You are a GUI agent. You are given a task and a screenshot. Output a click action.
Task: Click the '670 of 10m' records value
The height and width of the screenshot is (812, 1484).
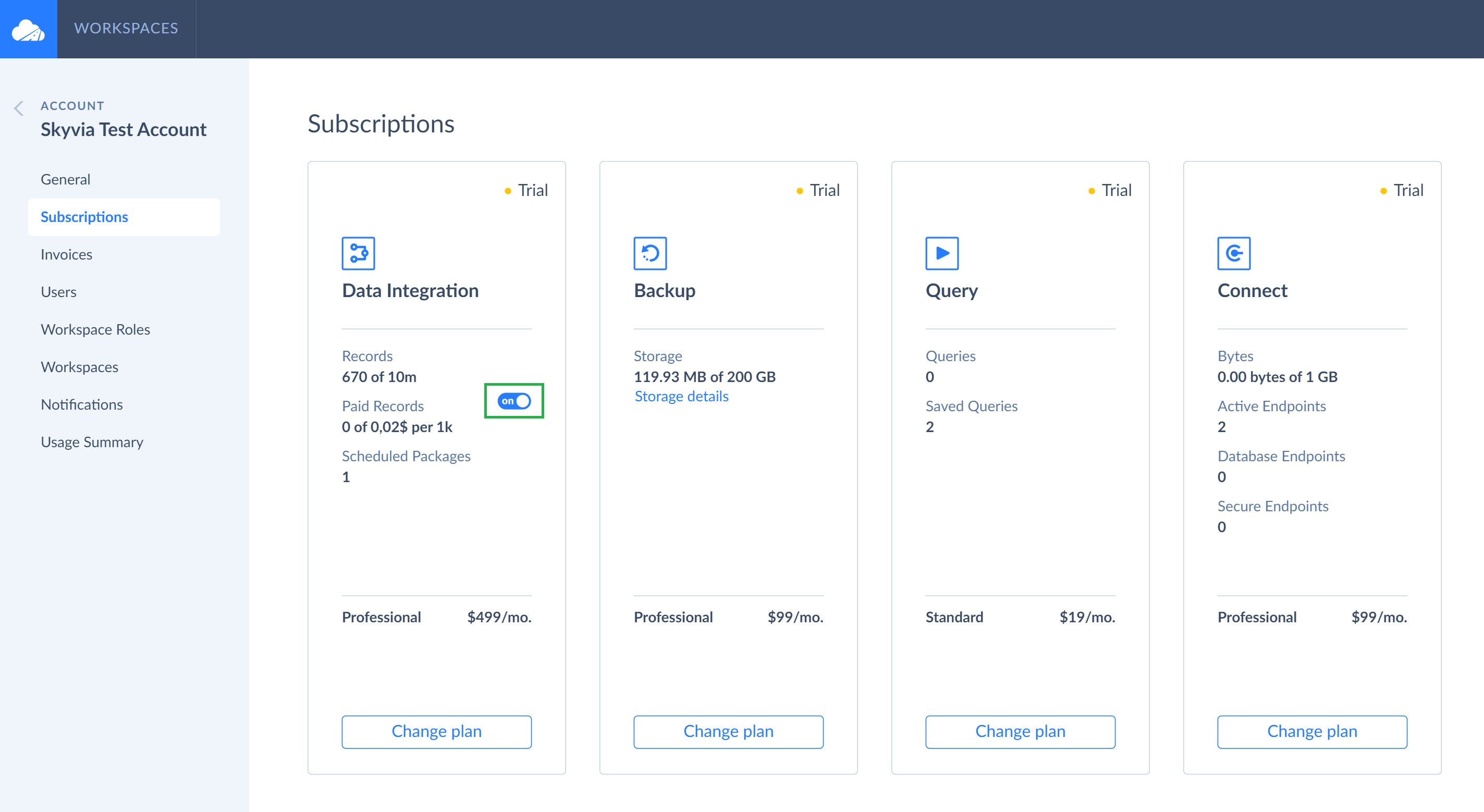(x=379, y=377)
